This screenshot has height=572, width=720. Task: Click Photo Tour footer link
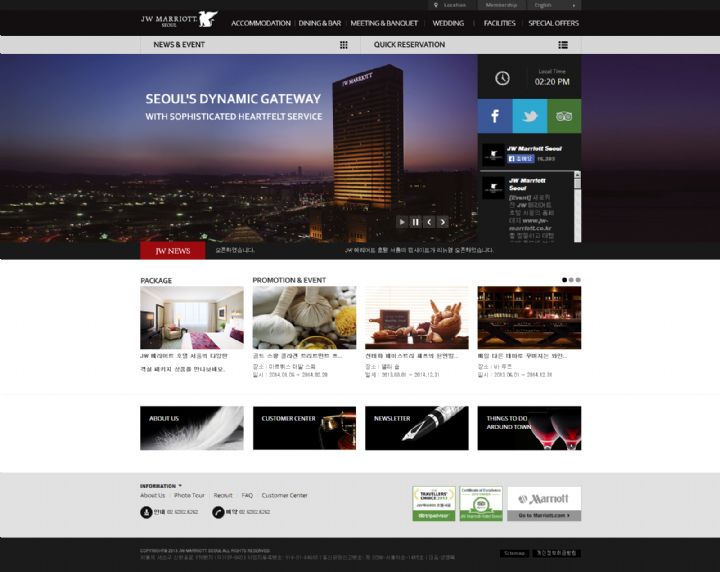tap(189, 495)
